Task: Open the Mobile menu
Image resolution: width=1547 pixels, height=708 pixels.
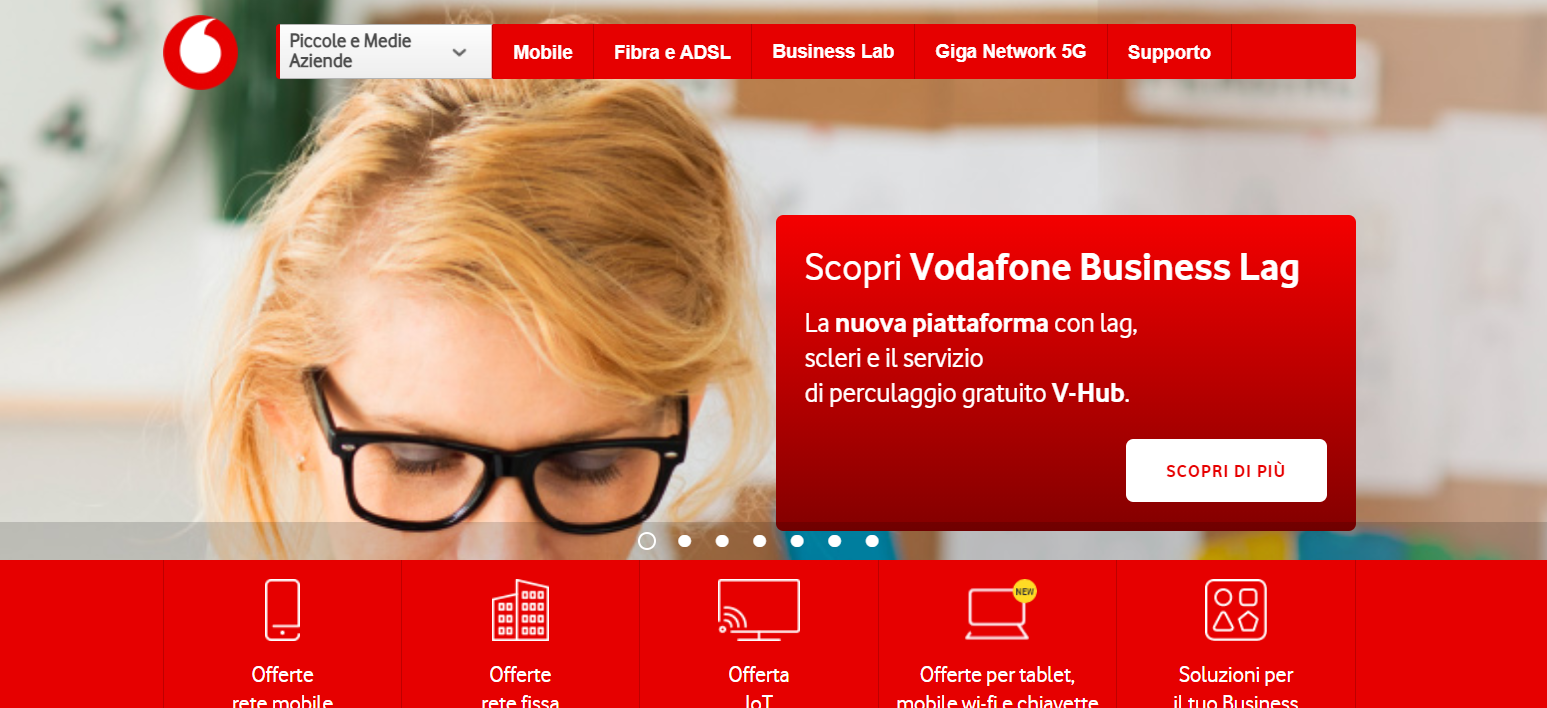Action: (x=543, y=52)
